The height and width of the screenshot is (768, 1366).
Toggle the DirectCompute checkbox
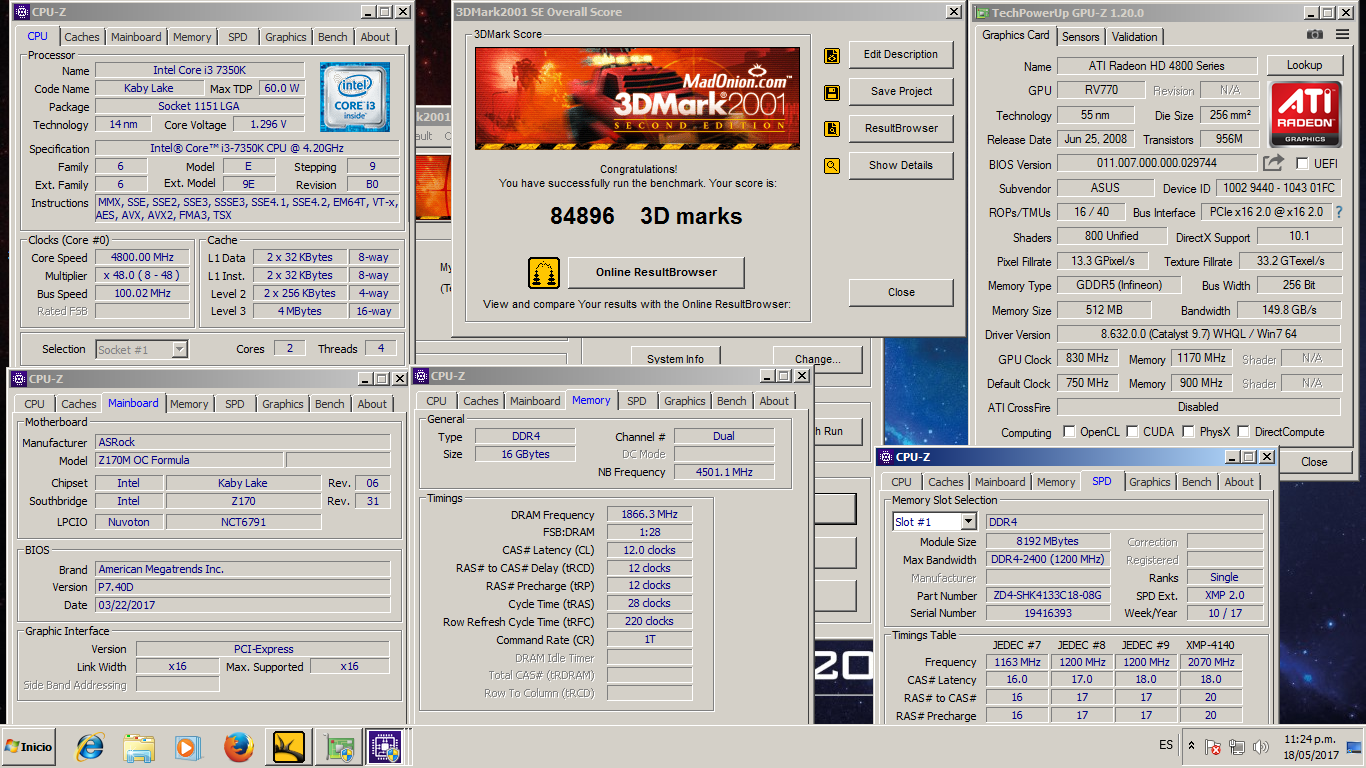(1243, 432)
